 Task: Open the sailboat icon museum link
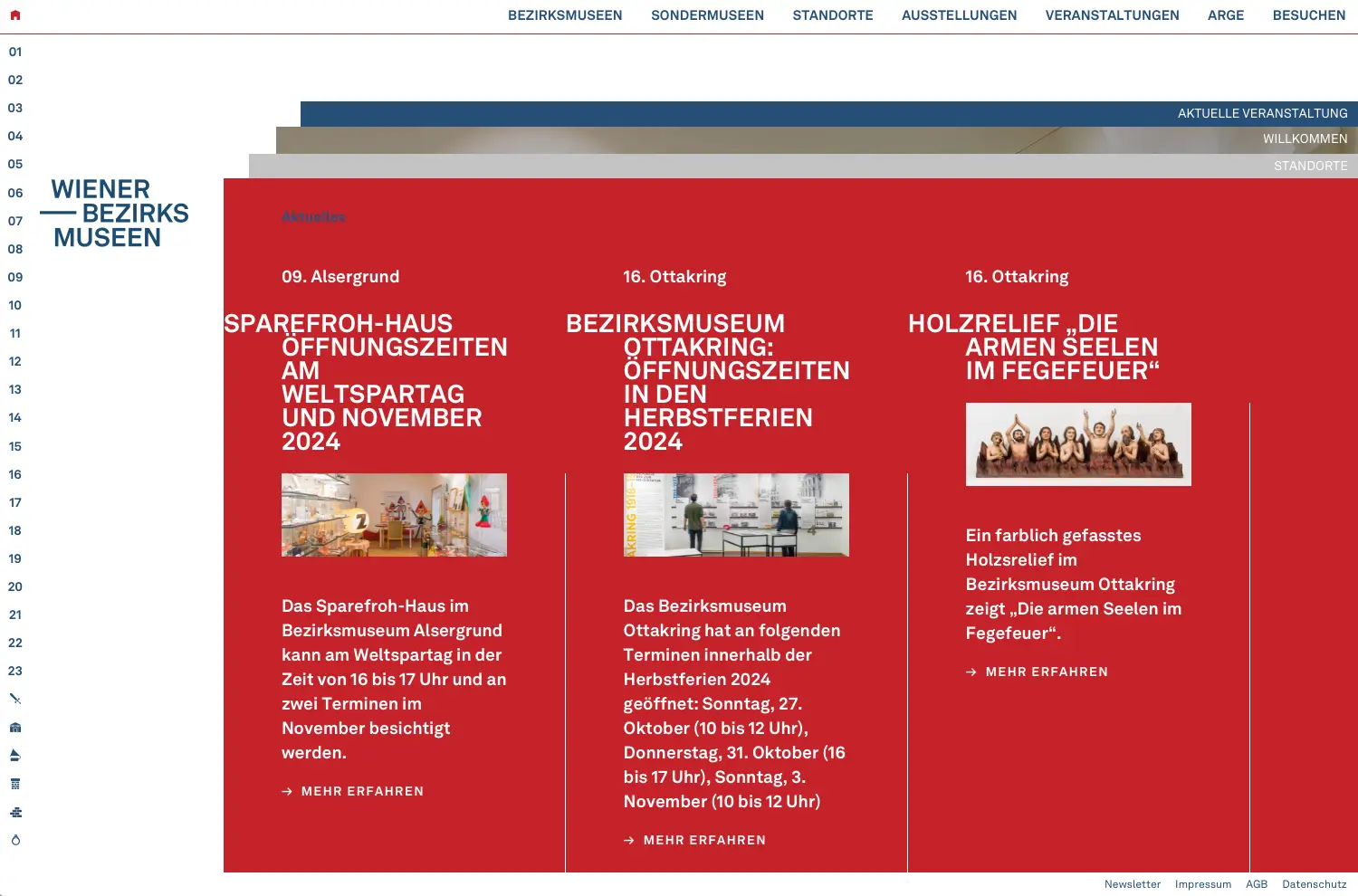[15, 756]
